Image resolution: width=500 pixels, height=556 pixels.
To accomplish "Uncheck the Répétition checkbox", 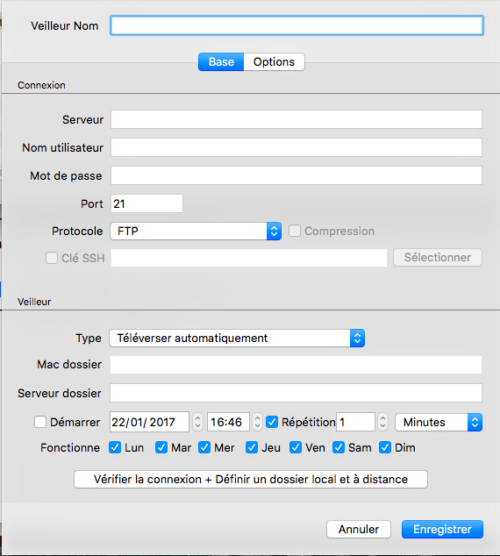I will click(272, 422).
